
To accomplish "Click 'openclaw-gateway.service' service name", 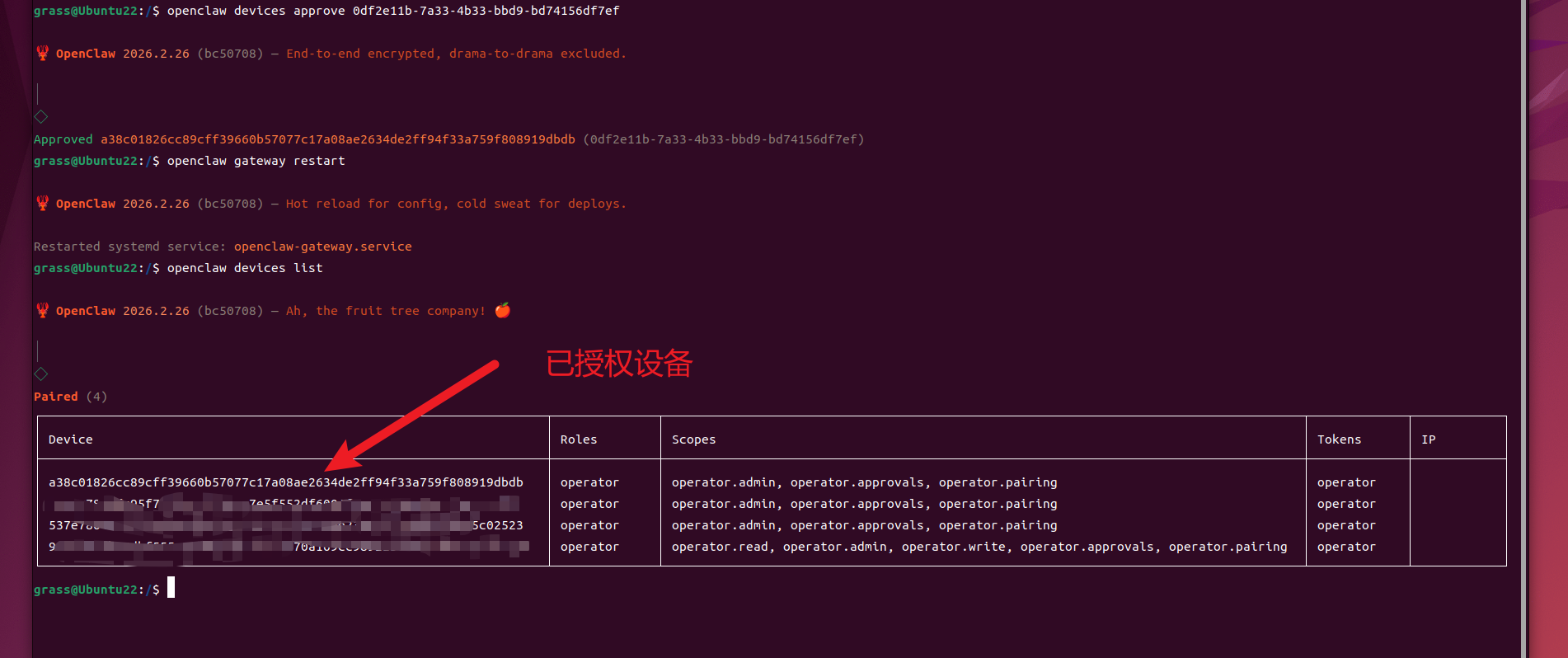I will point(323,247).
